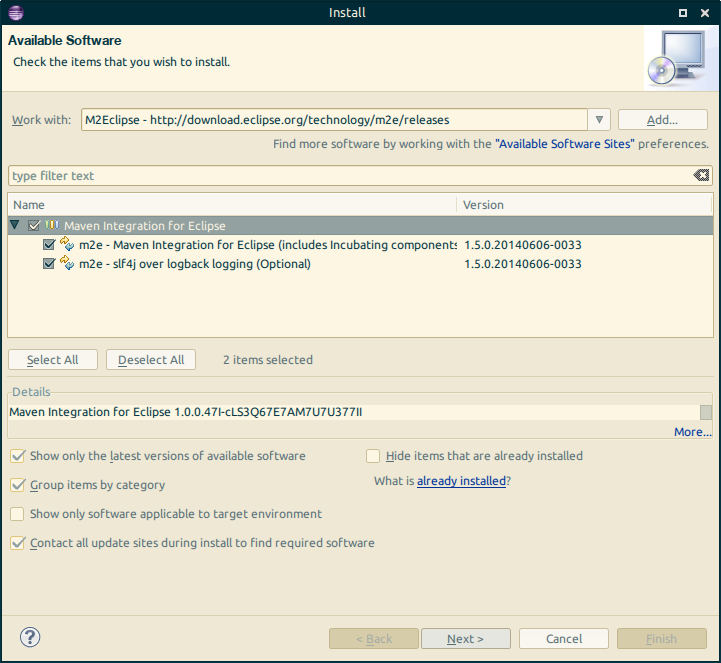
Task: Maximize the Install dialog window
Action: tap(683, 13)
